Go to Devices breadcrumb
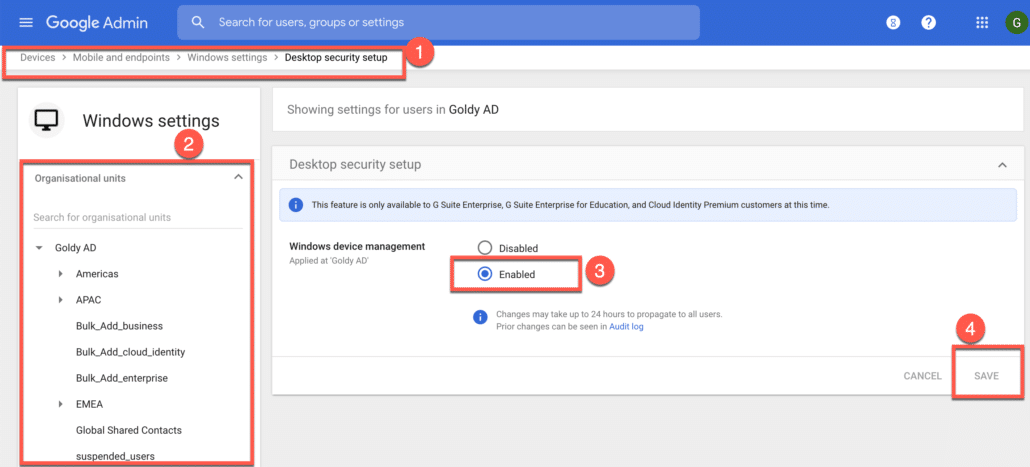1030x467 pixels. click(x=37, y=57)
